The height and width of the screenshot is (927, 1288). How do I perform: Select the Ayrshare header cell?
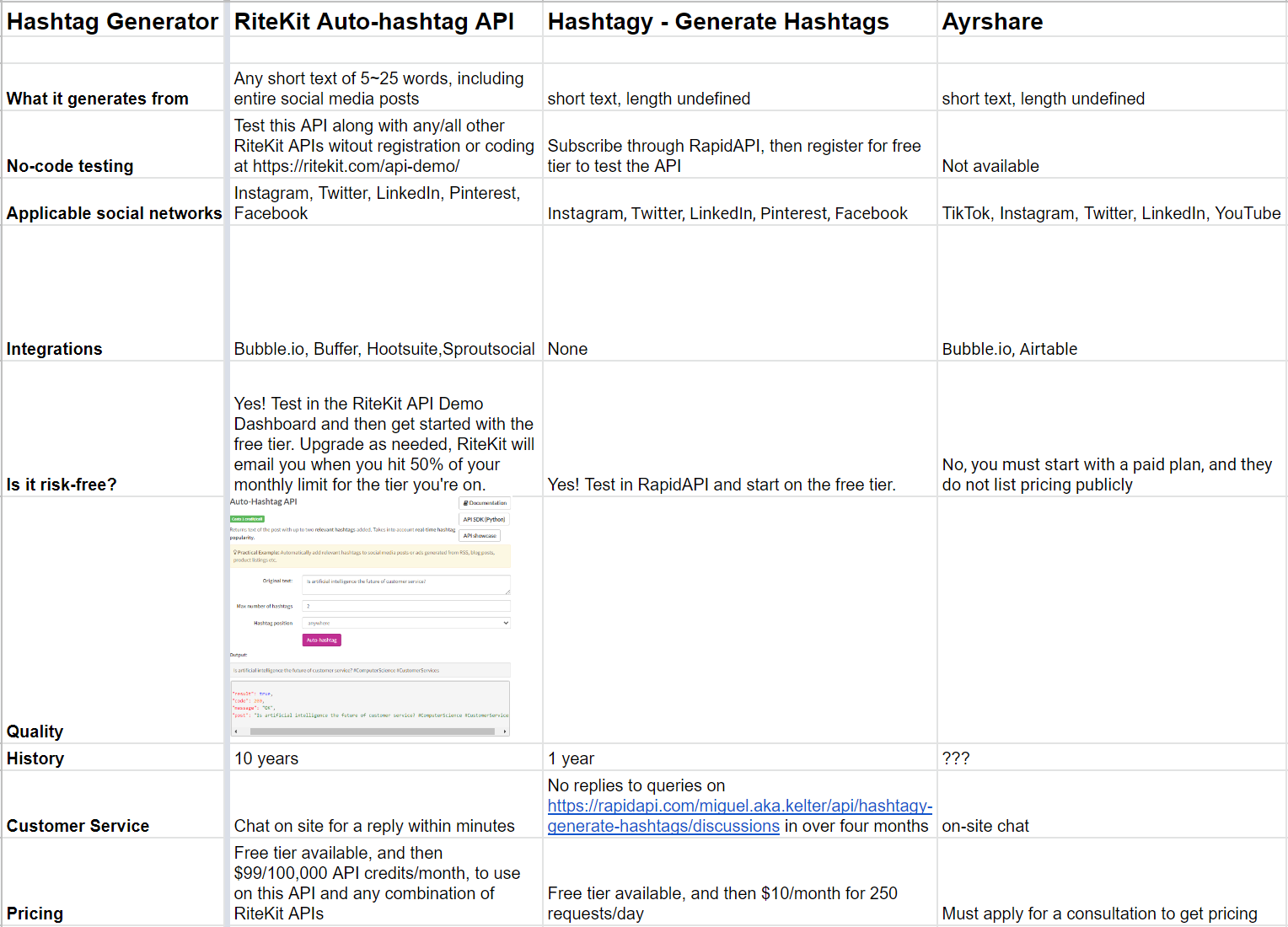(x=1112, y=20)
